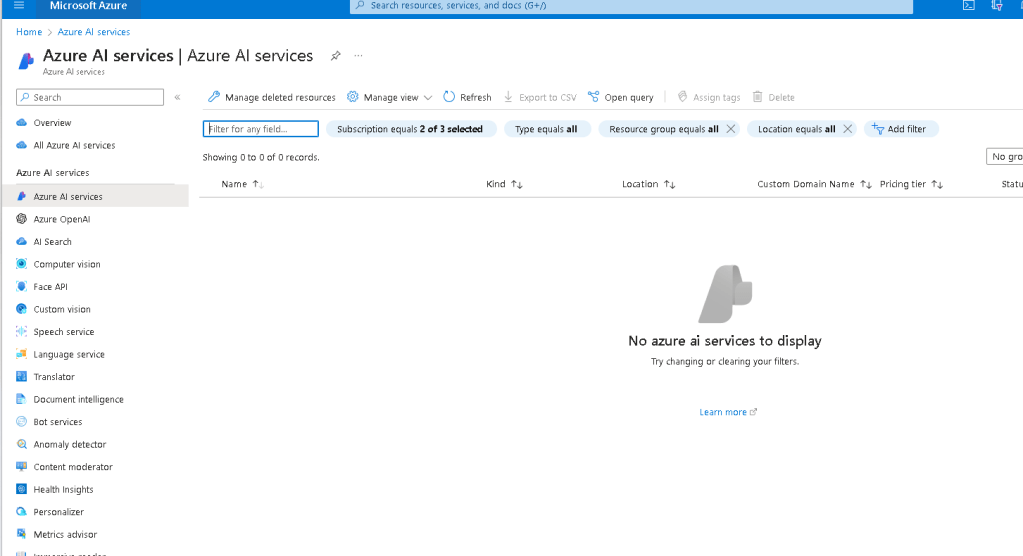1023x556 pixels.
Task: Click the Bot services icon
Action: (22, 422)
